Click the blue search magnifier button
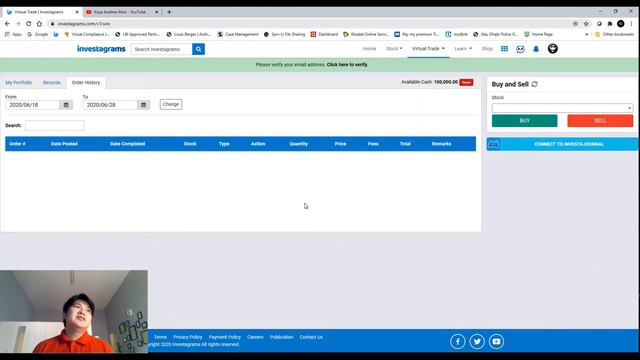 click(x=198, y=49)
